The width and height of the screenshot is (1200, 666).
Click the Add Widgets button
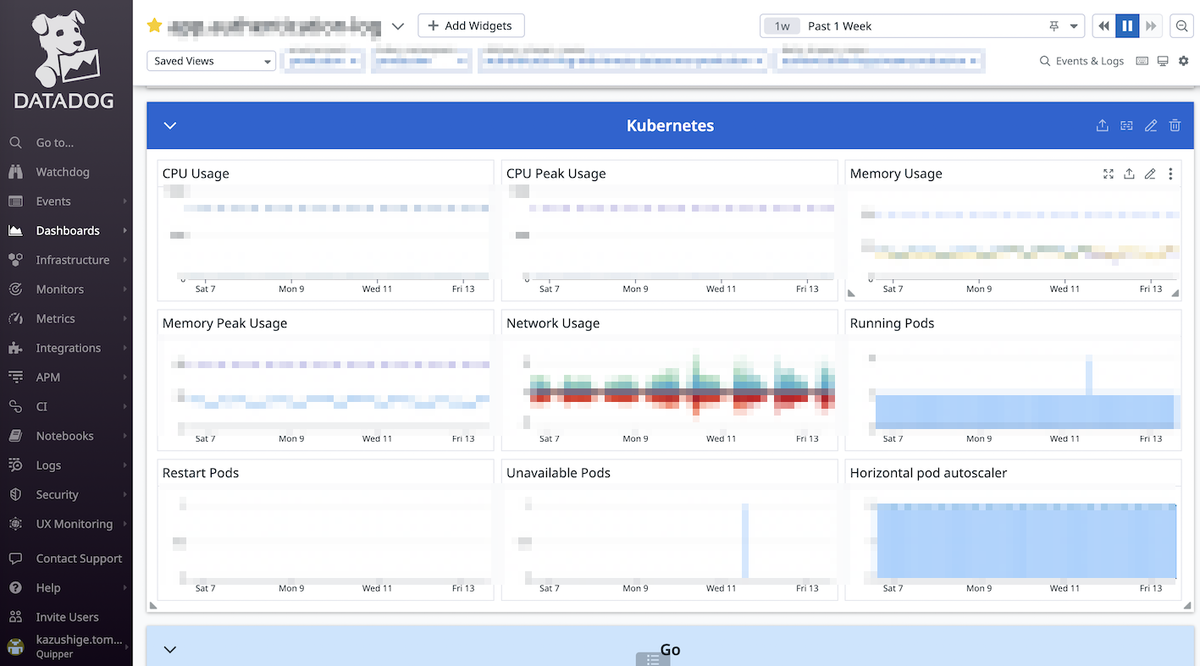tap(471, 26)
